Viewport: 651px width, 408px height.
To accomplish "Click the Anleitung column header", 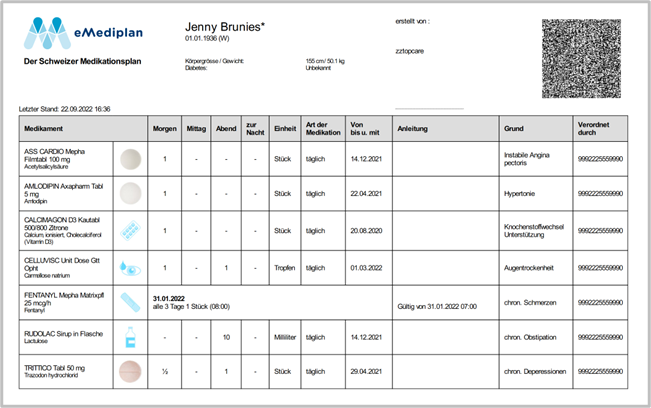I will [413, 129].
